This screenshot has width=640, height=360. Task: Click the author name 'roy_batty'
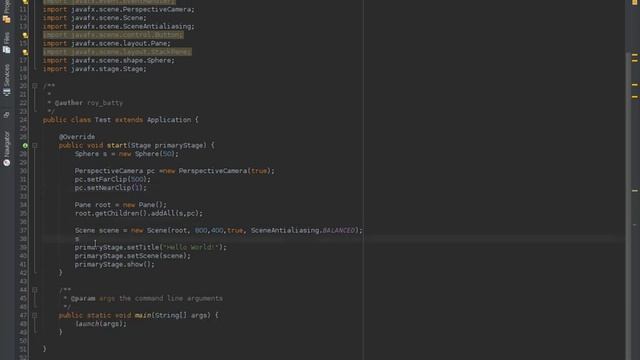(x=105, y=103)
